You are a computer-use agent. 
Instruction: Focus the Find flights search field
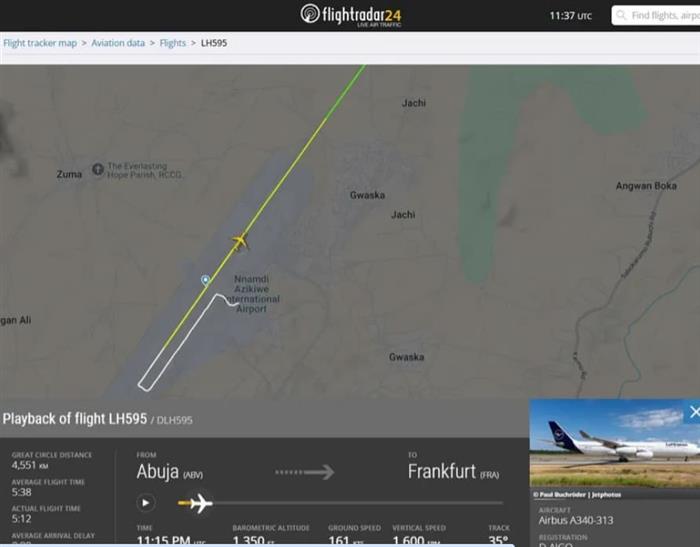coord(656,16)
